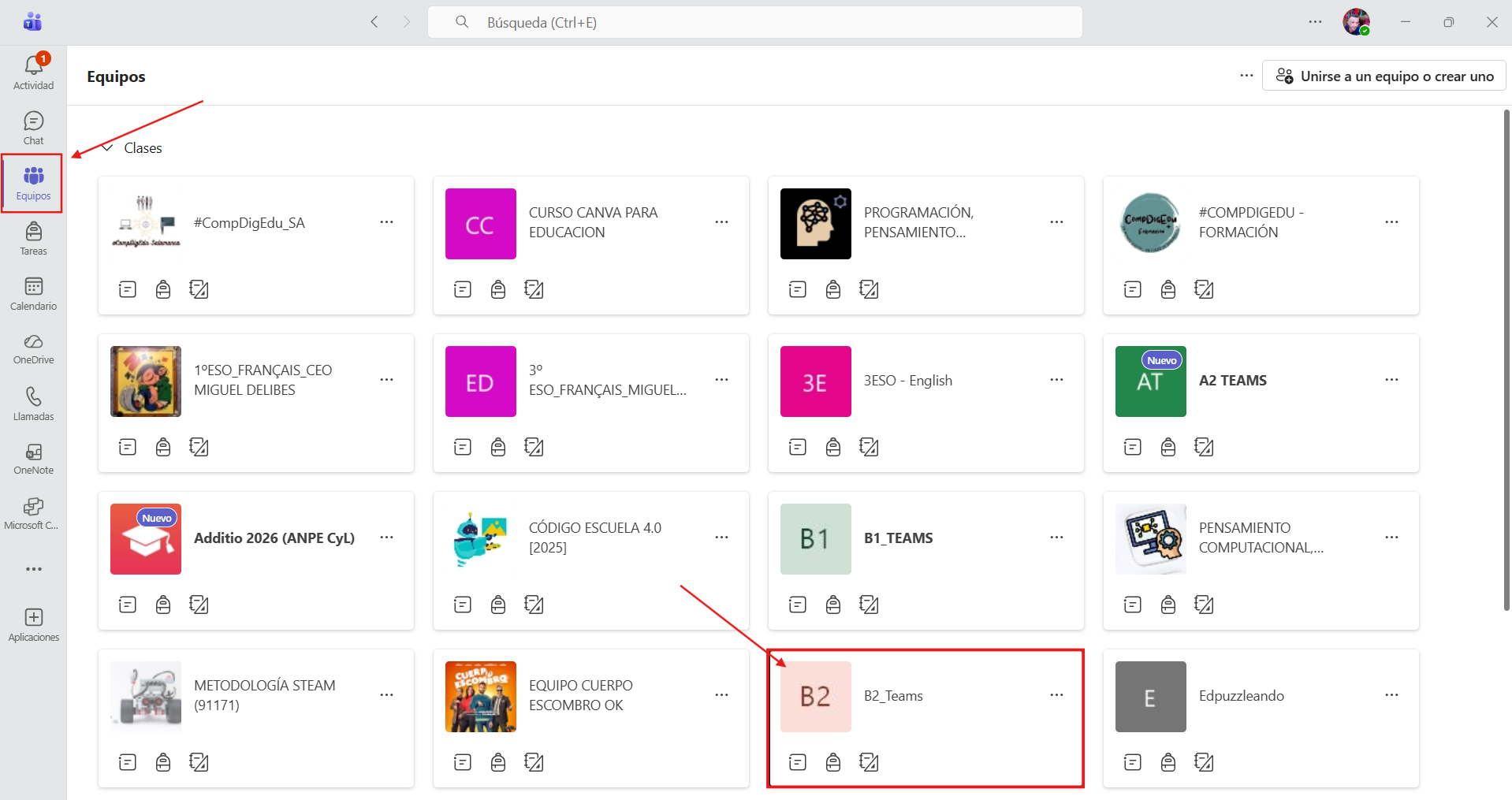Open the Actividad notifications feed
Viewport: 1512px width, 800px height.
(33, 72)
